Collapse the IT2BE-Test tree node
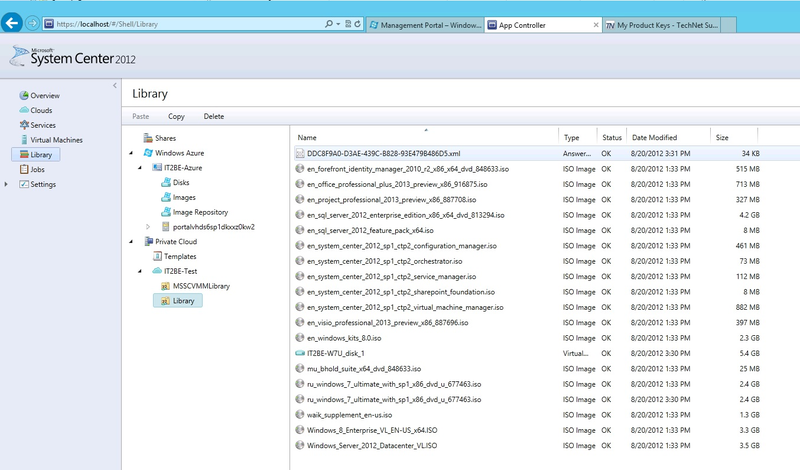This screenshot has width=800, height=470. pyautogui.click(x=140, y=271)
